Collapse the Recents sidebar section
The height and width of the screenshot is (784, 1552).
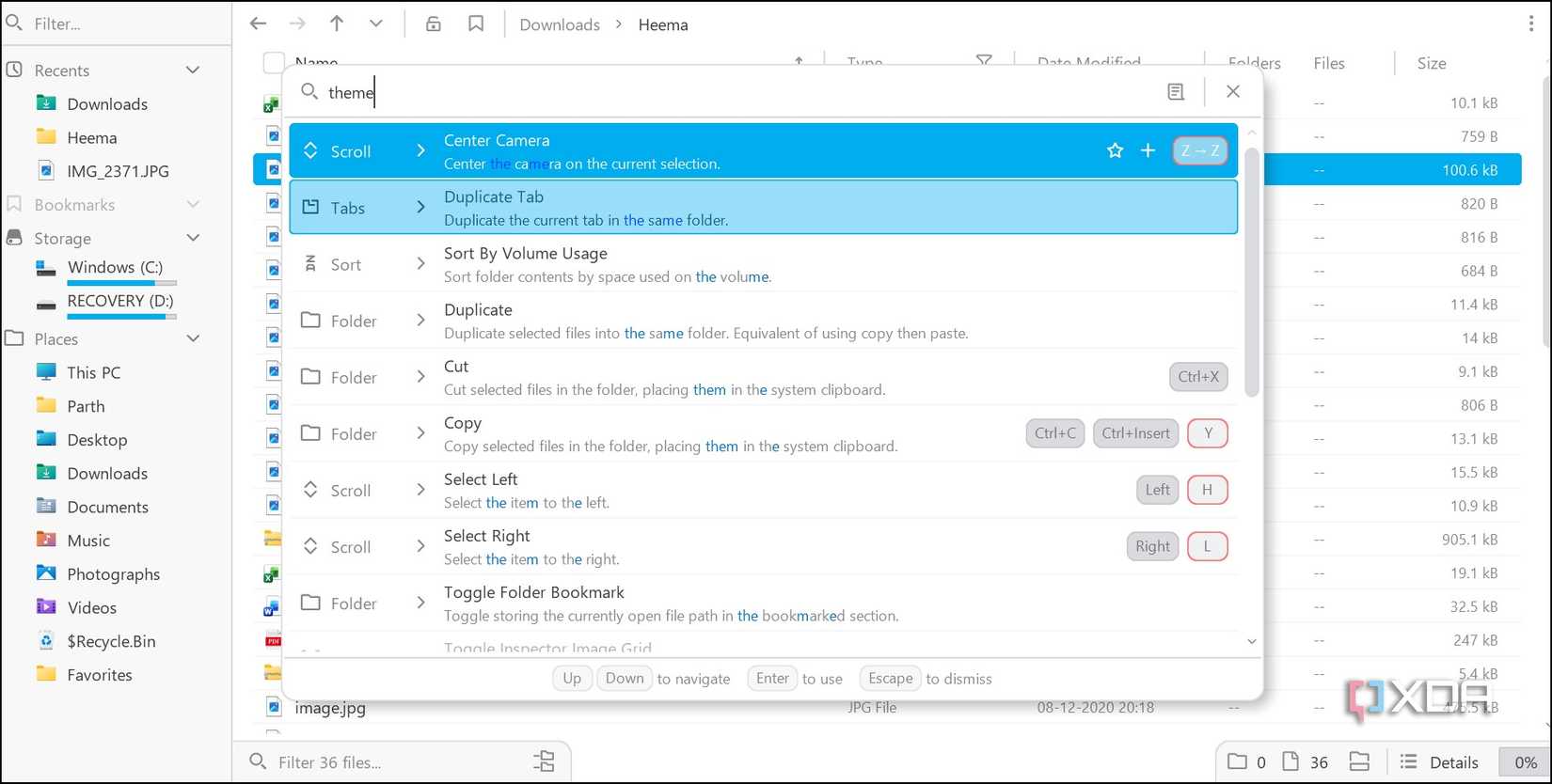click(x=193, y=71)
